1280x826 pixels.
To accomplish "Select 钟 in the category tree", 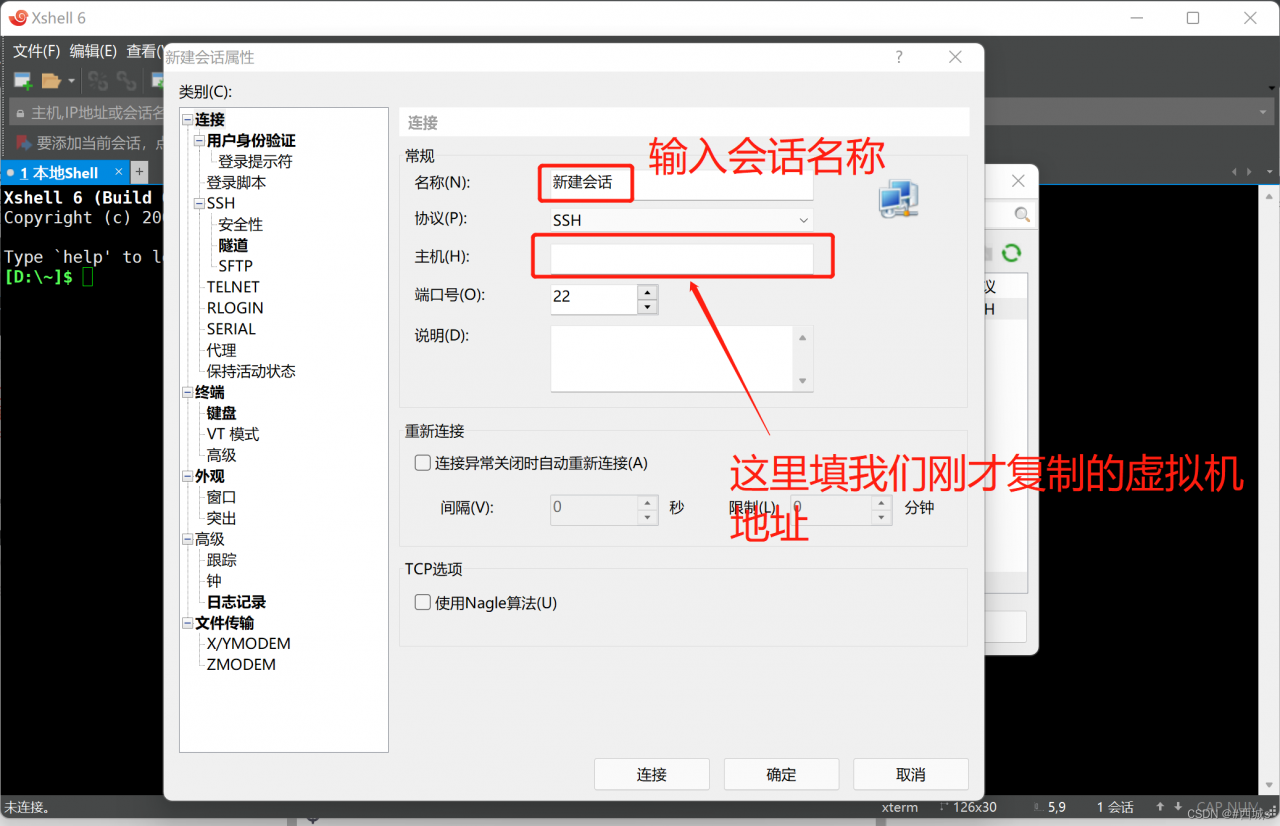I will pyautogui.click(x=214, y=581).
